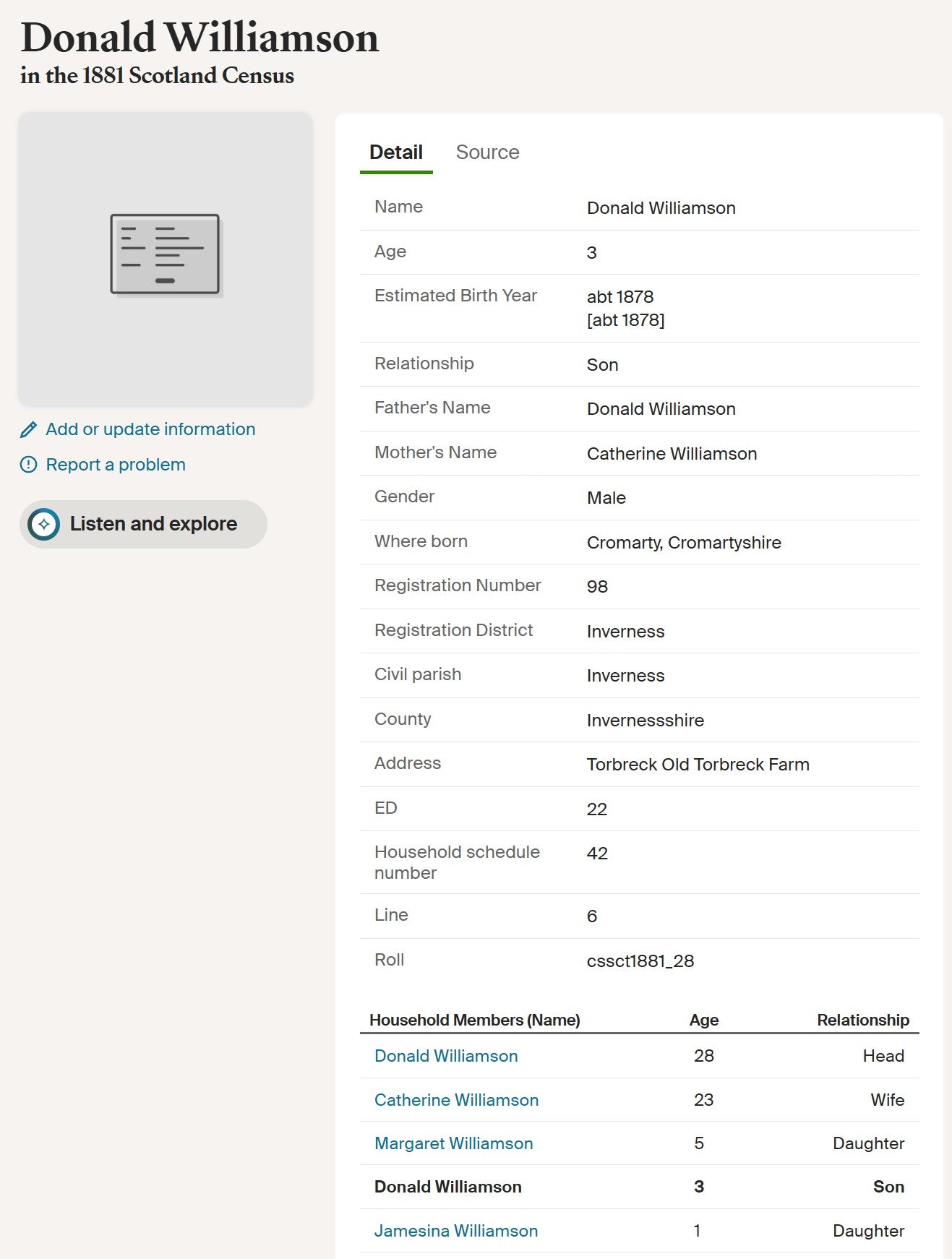Click the Cromarty, Cromartyshire birthplace value
This screenshot has width=952, height=1259.
(684, 543)
